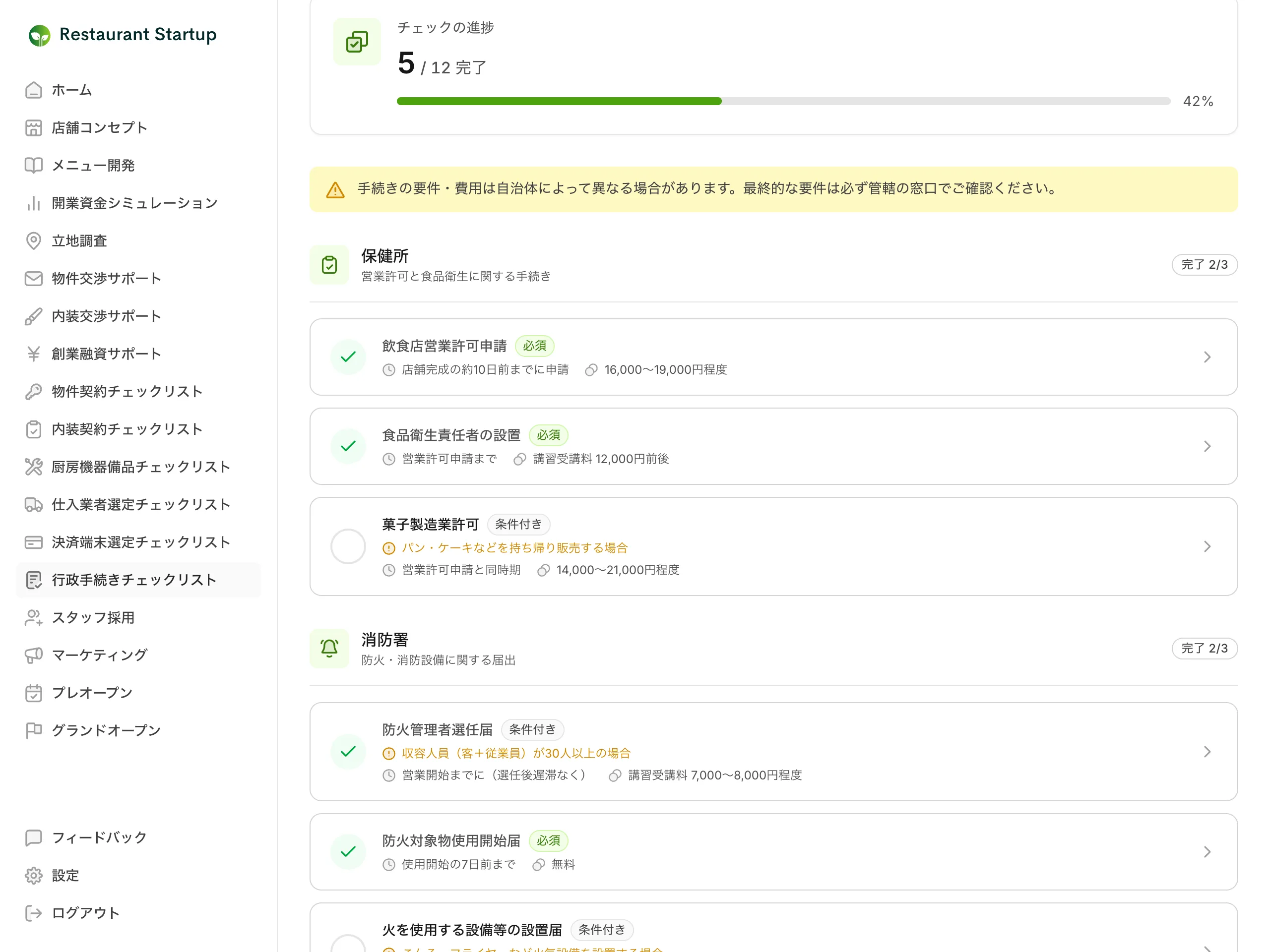Select 行政手続きチェックリスト in the sidebar
1270x952 pixels.
pyautogui.click(x=139, y=580)
